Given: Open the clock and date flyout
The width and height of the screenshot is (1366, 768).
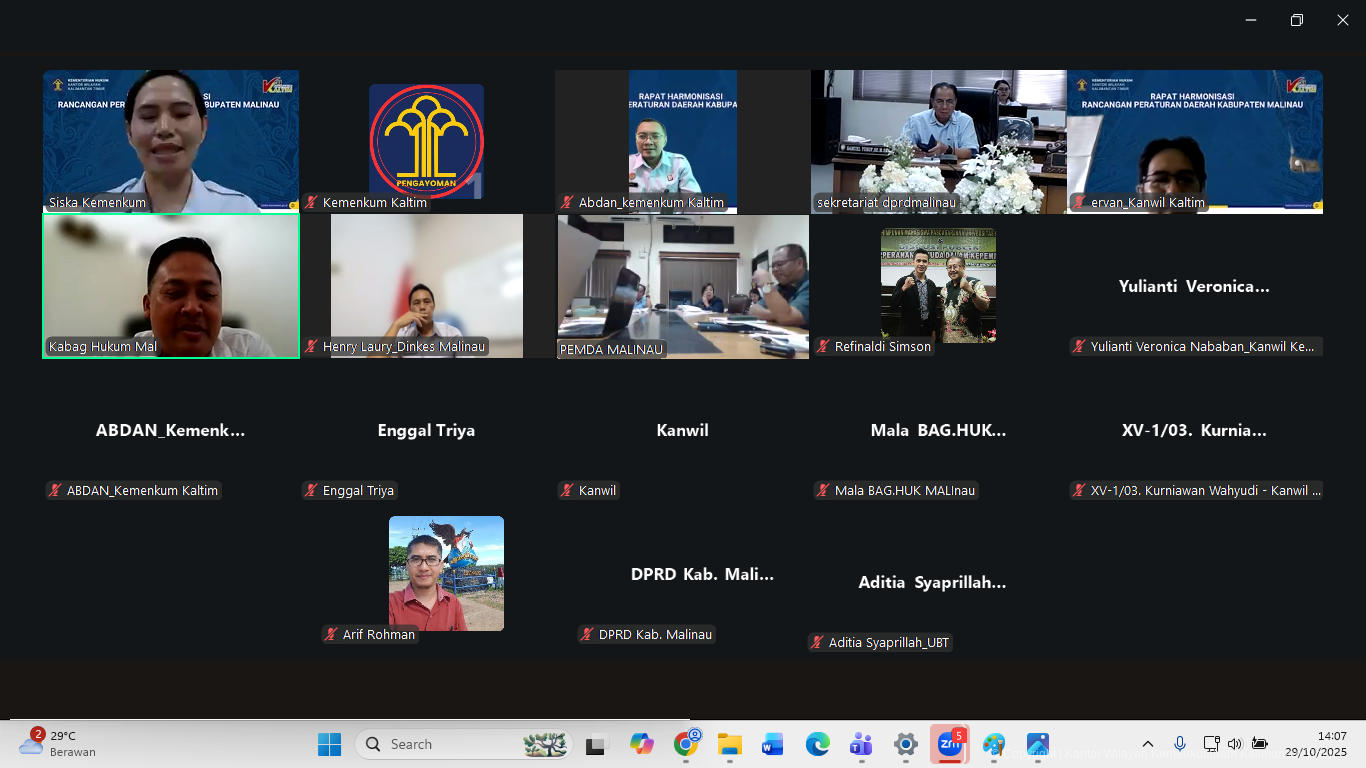Looking at the screenshot, I should (1331, 744).
